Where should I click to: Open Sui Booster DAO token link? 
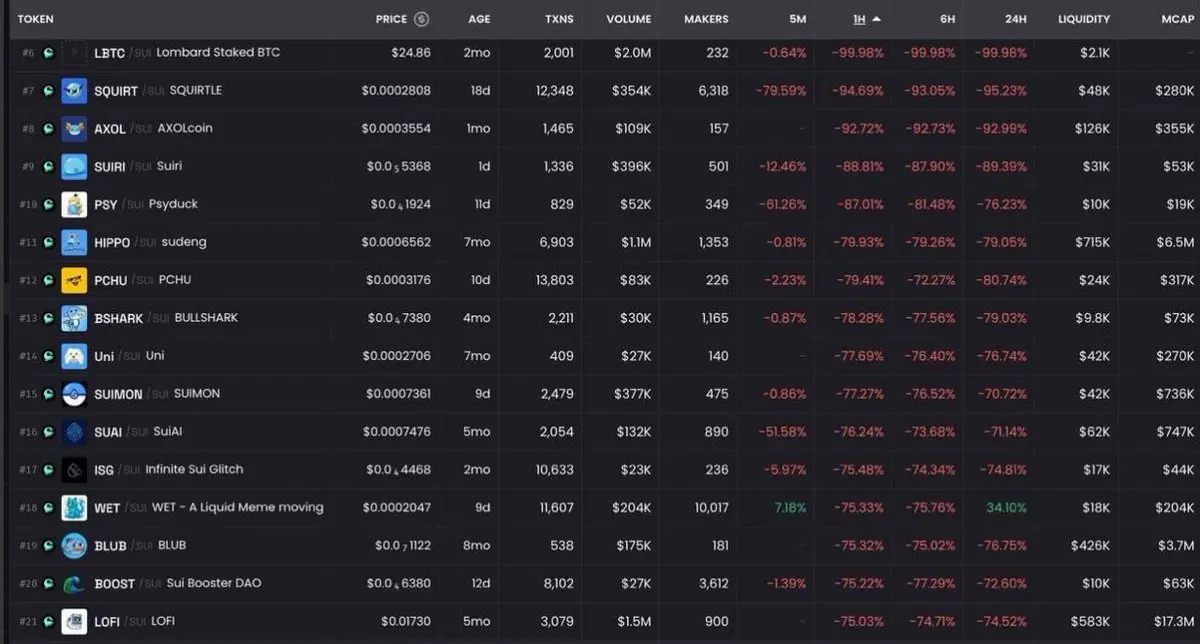coord(215,583)
